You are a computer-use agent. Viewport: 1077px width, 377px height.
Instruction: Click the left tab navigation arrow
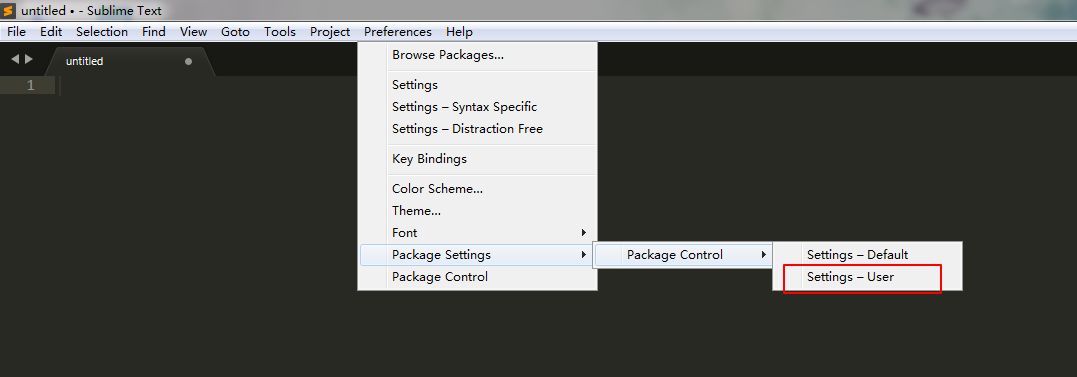point(15,60)
